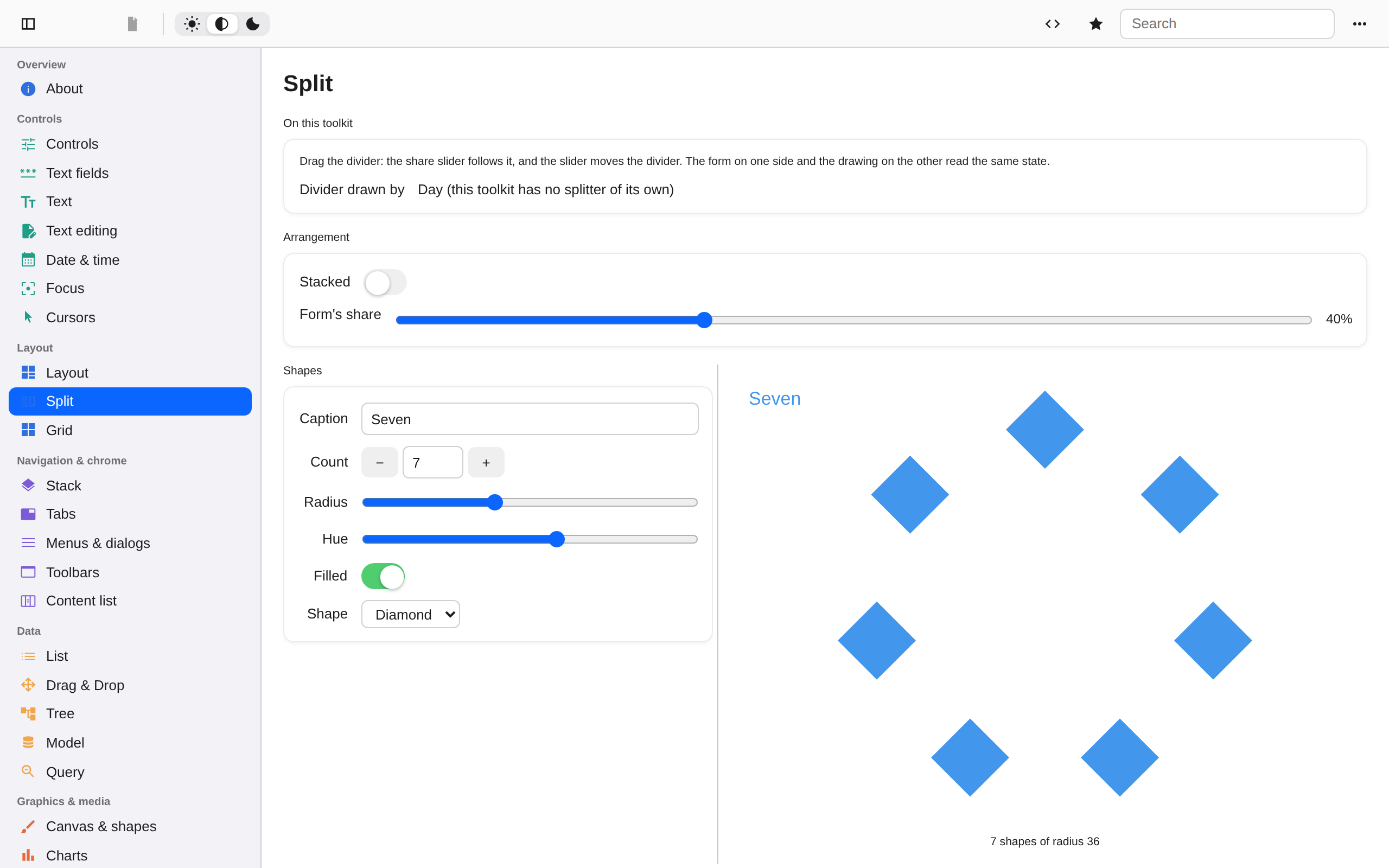
Task: Increase count with plus button
Action: point(486,463)
